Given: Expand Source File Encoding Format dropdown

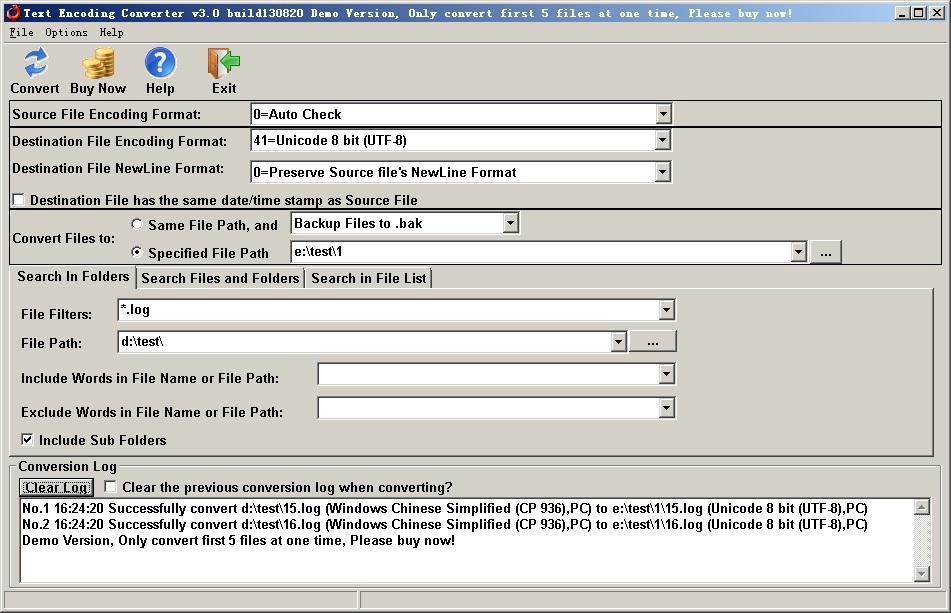Looking at the screenshot, I should click(x=663, y=114).
